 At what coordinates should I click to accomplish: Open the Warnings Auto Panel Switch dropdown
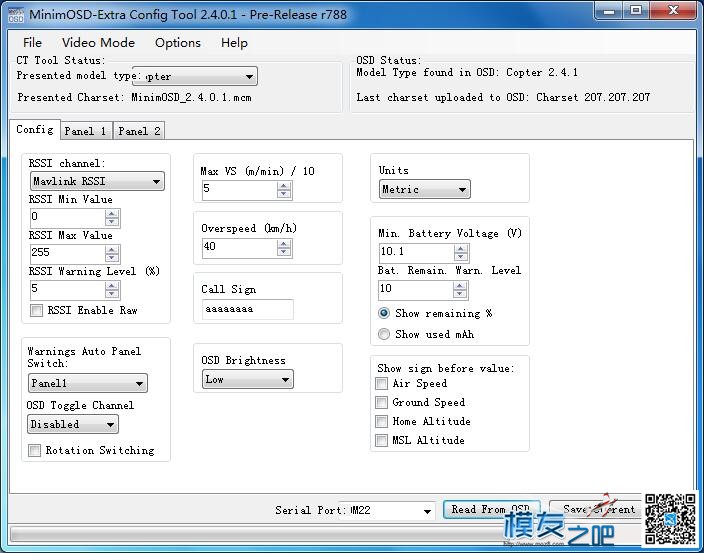(x=88, y=383)
